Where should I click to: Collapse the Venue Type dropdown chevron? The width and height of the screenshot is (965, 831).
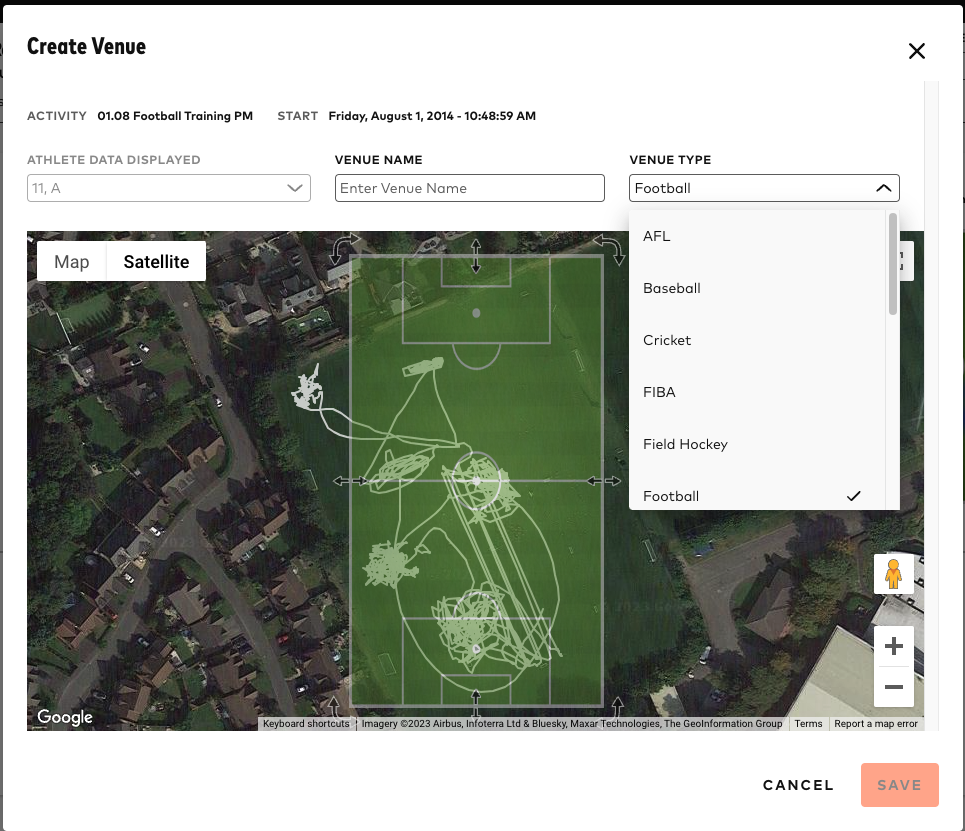point(884,188)
